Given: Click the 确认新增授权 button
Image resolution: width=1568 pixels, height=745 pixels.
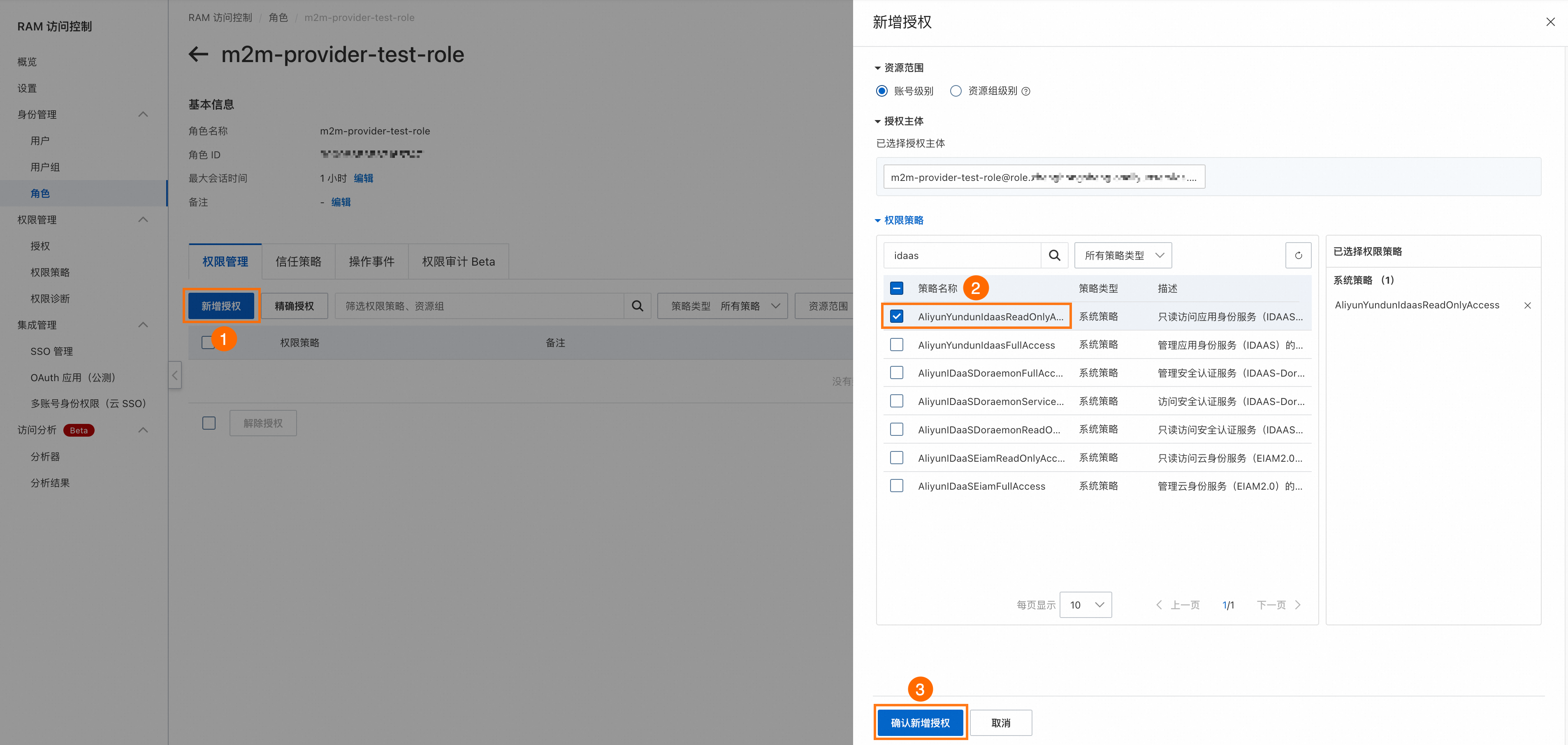Looking at the screenshot, I should click(x=920, y=723).
